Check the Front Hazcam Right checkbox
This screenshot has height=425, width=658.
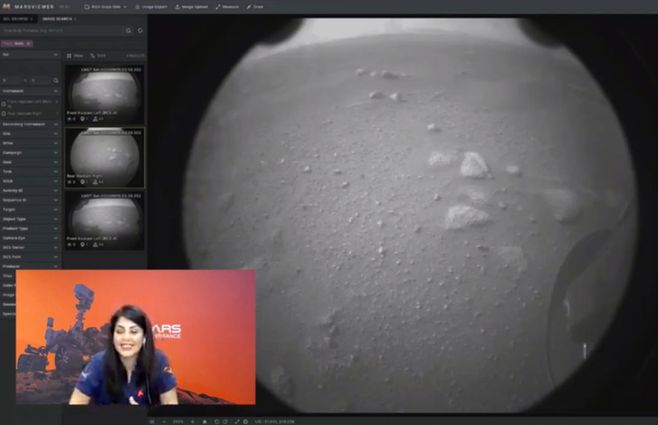4,114
